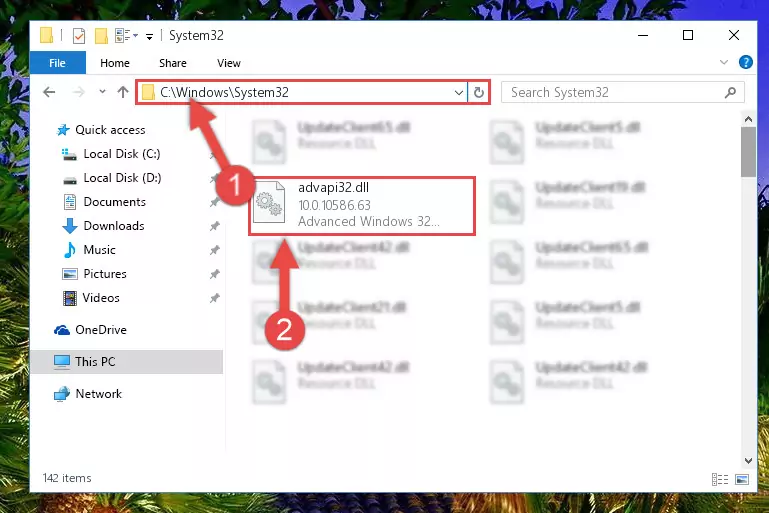This screenshot has width=769, height=513.
Task: Click the pin icon beside Music
Action: pyautogui.click(x=214, y=250)
